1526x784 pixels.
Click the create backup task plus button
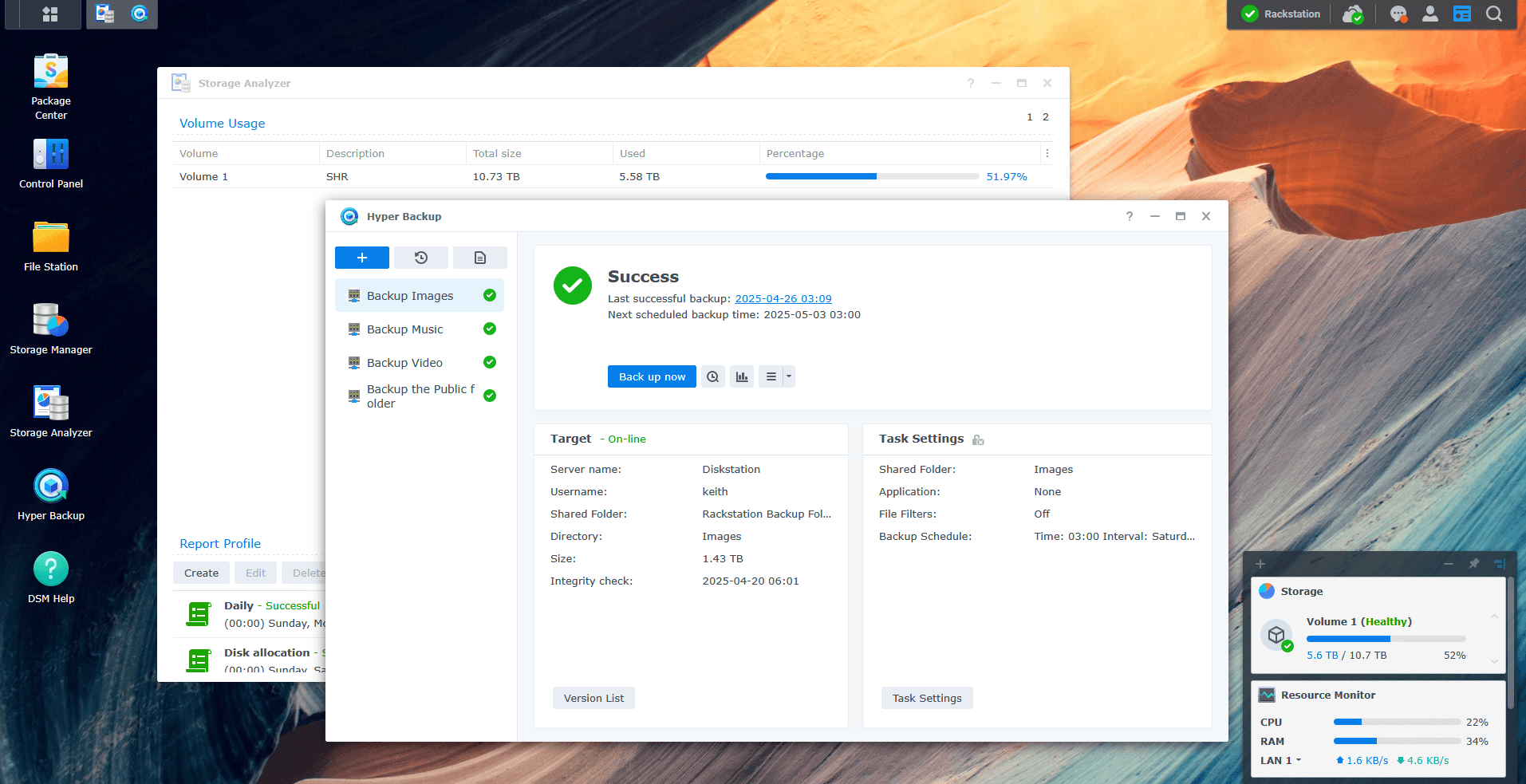tap(361, 258)
